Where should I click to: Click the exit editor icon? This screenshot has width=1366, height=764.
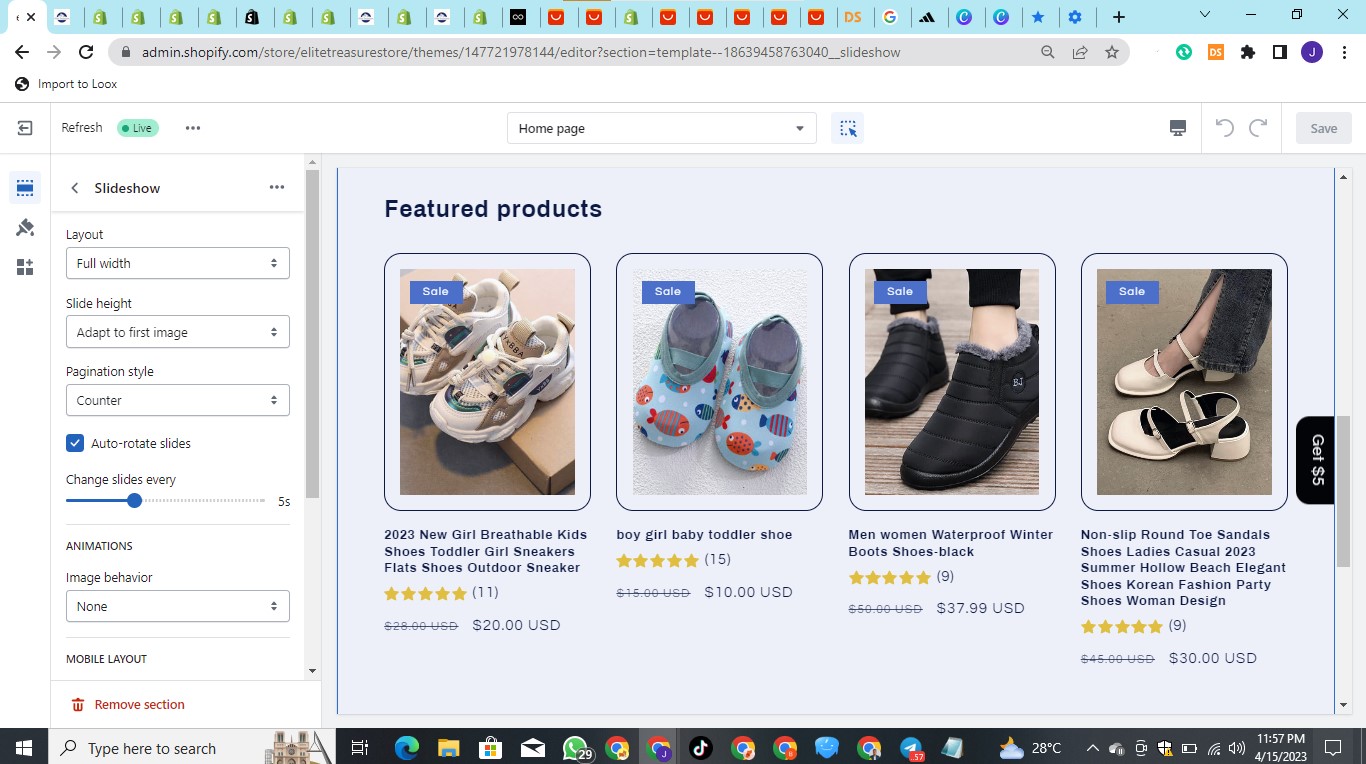tap(25, 128)
